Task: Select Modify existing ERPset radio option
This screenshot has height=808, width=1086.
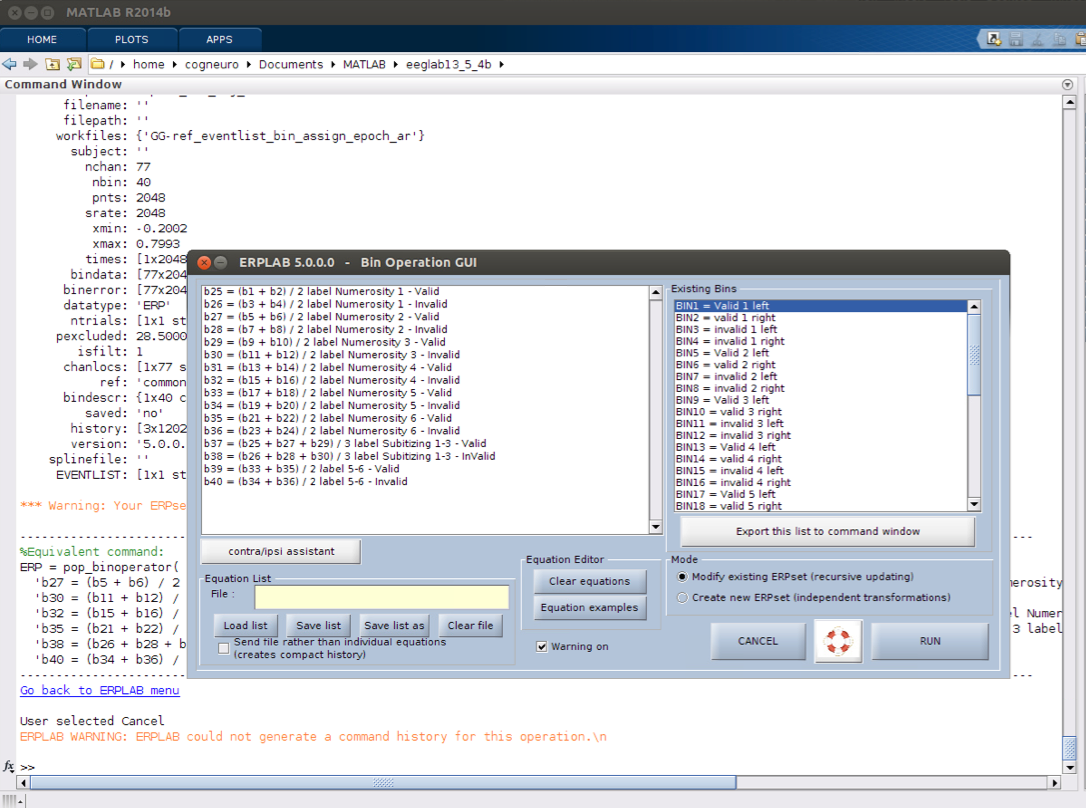Action: [x=682, y=577]
